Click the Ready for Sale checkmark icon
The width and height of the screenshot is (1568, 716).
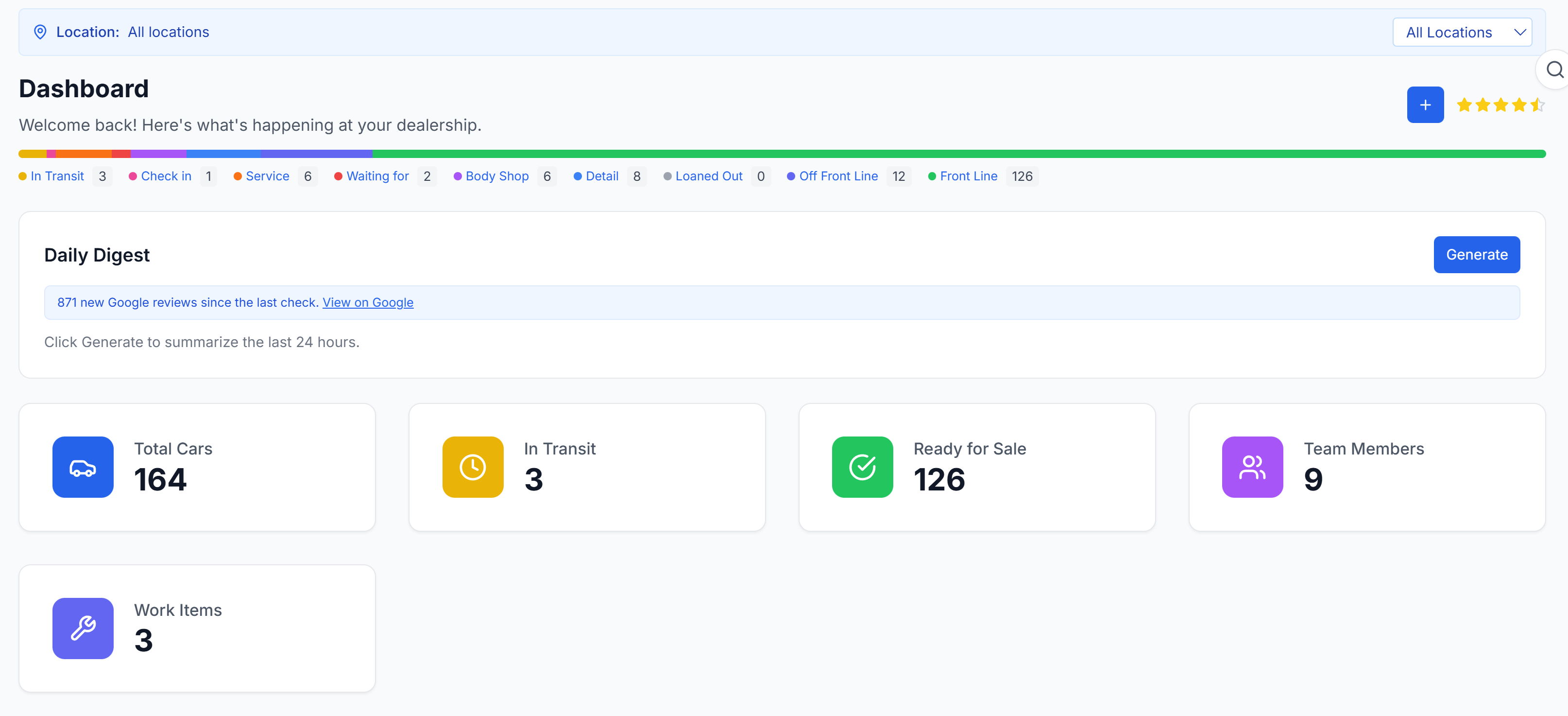click(863, 468)
